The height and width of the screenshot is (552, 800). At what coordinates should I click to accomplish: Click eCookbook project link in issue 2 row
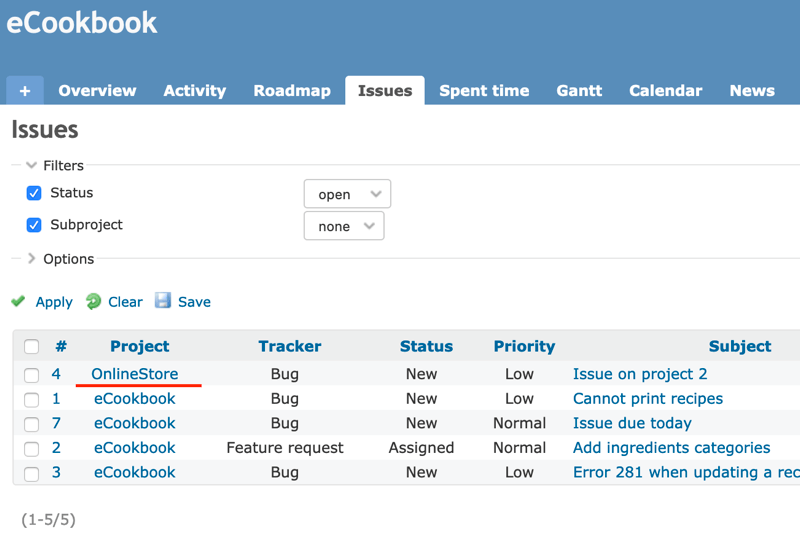[x=135, y=447]
